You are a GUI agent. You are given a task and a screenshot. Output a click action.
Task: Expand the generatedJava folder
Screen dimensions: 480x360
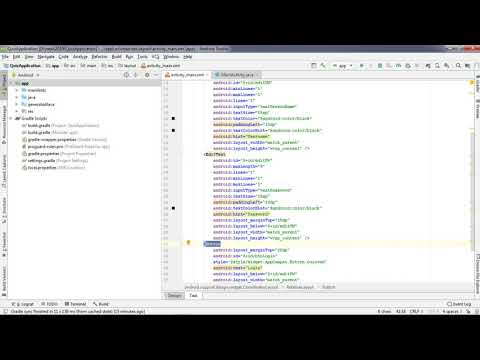coord(17,104)
